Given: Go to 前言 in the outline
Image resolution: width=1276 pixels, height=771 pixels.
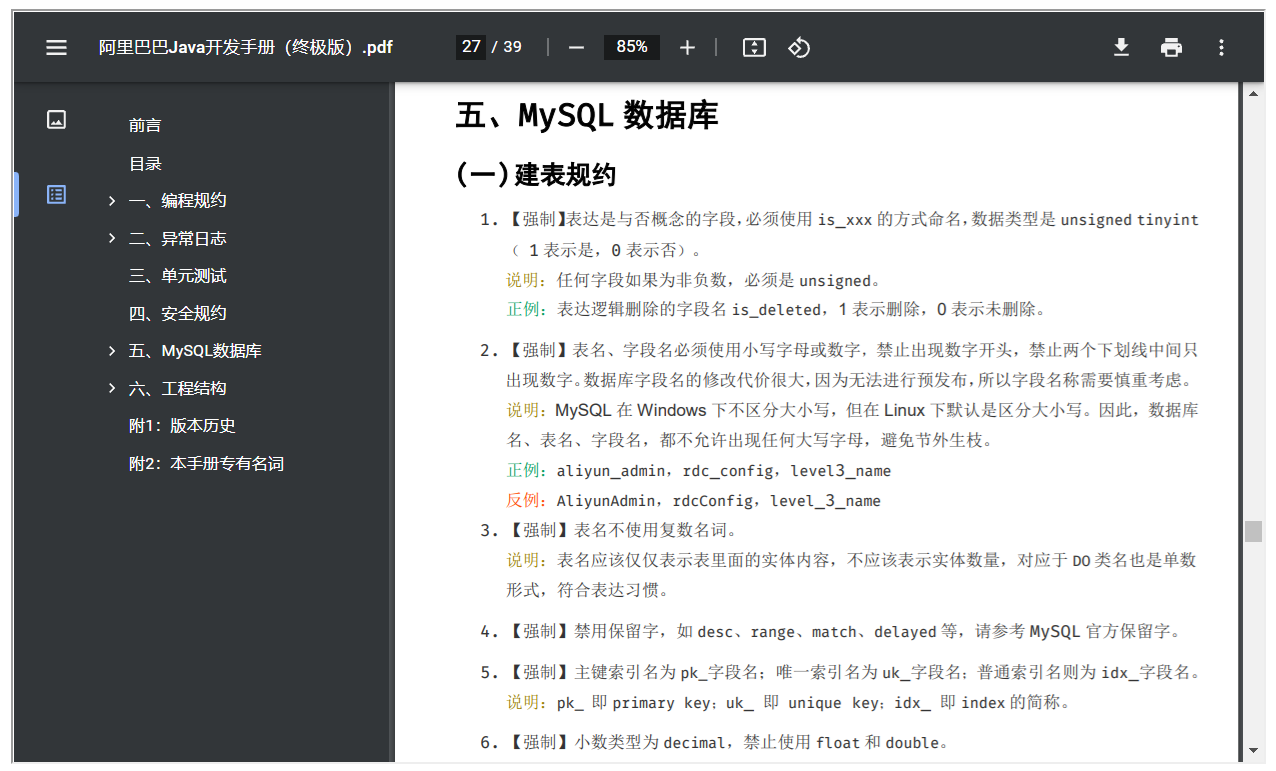Looking at the screenshot, I should coord(145,125).
